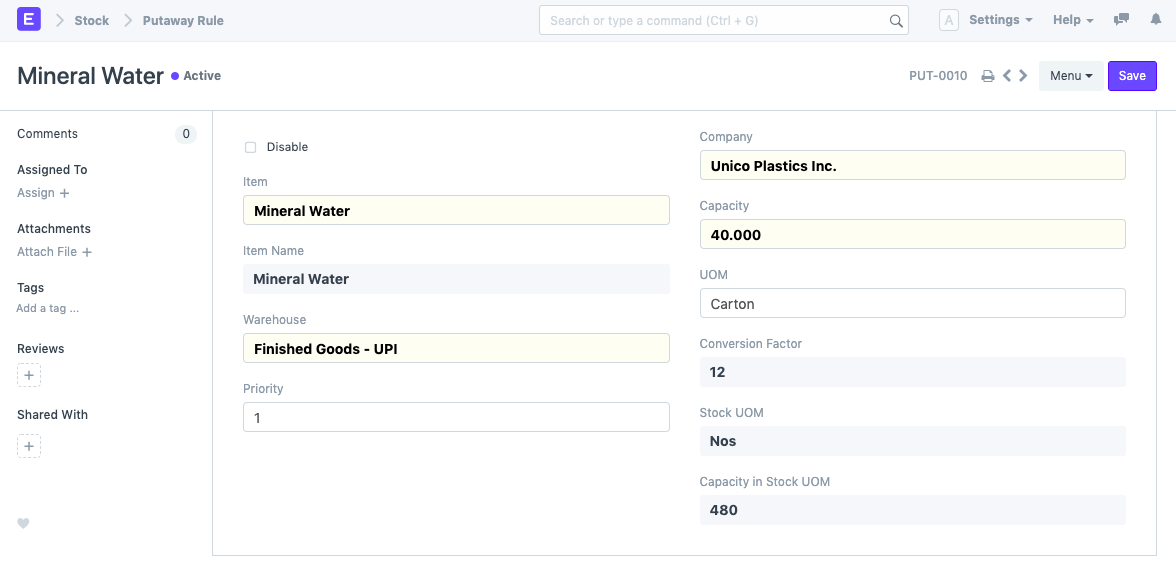Navigate to Putaway Rule breadcrumb
The image size is (1176, 576).
tap(183, 20)
